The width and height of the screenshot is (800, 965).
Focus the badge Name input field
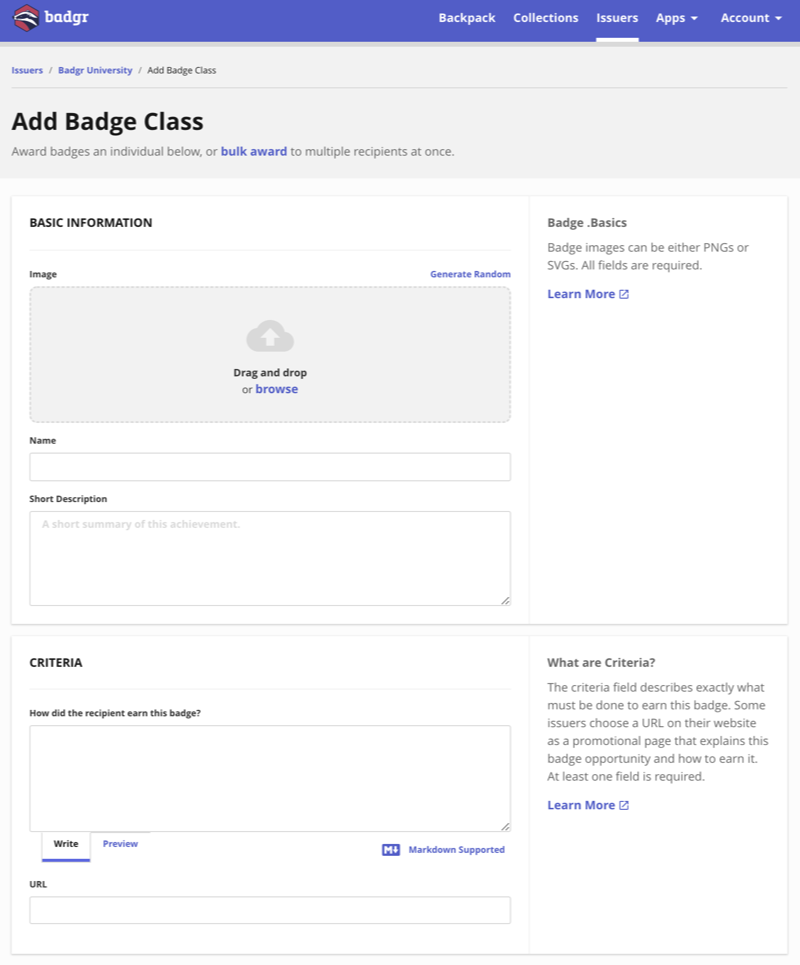click(x=270, y=467)
